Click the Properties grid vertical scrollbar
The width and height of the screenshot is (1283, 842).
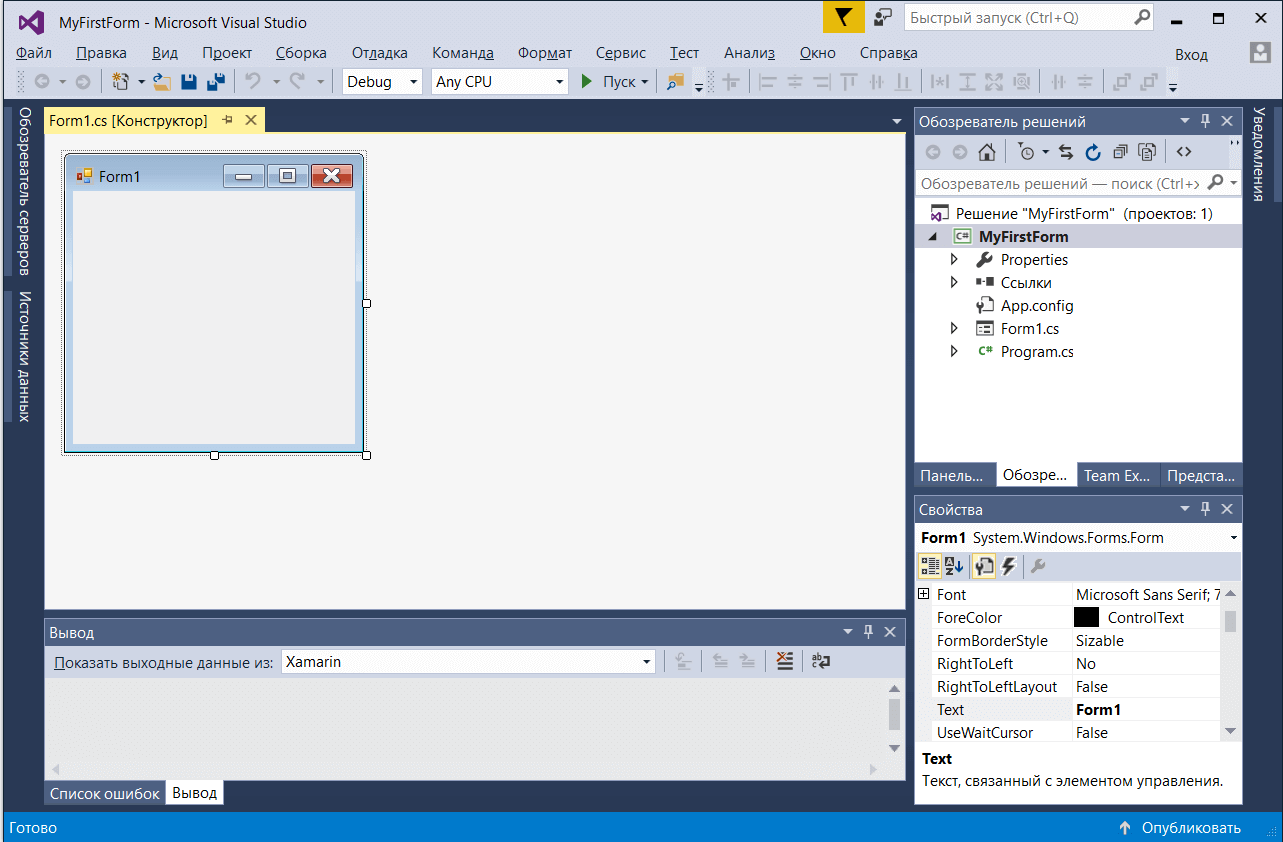pyautogui.click(x=1230, y=663)
